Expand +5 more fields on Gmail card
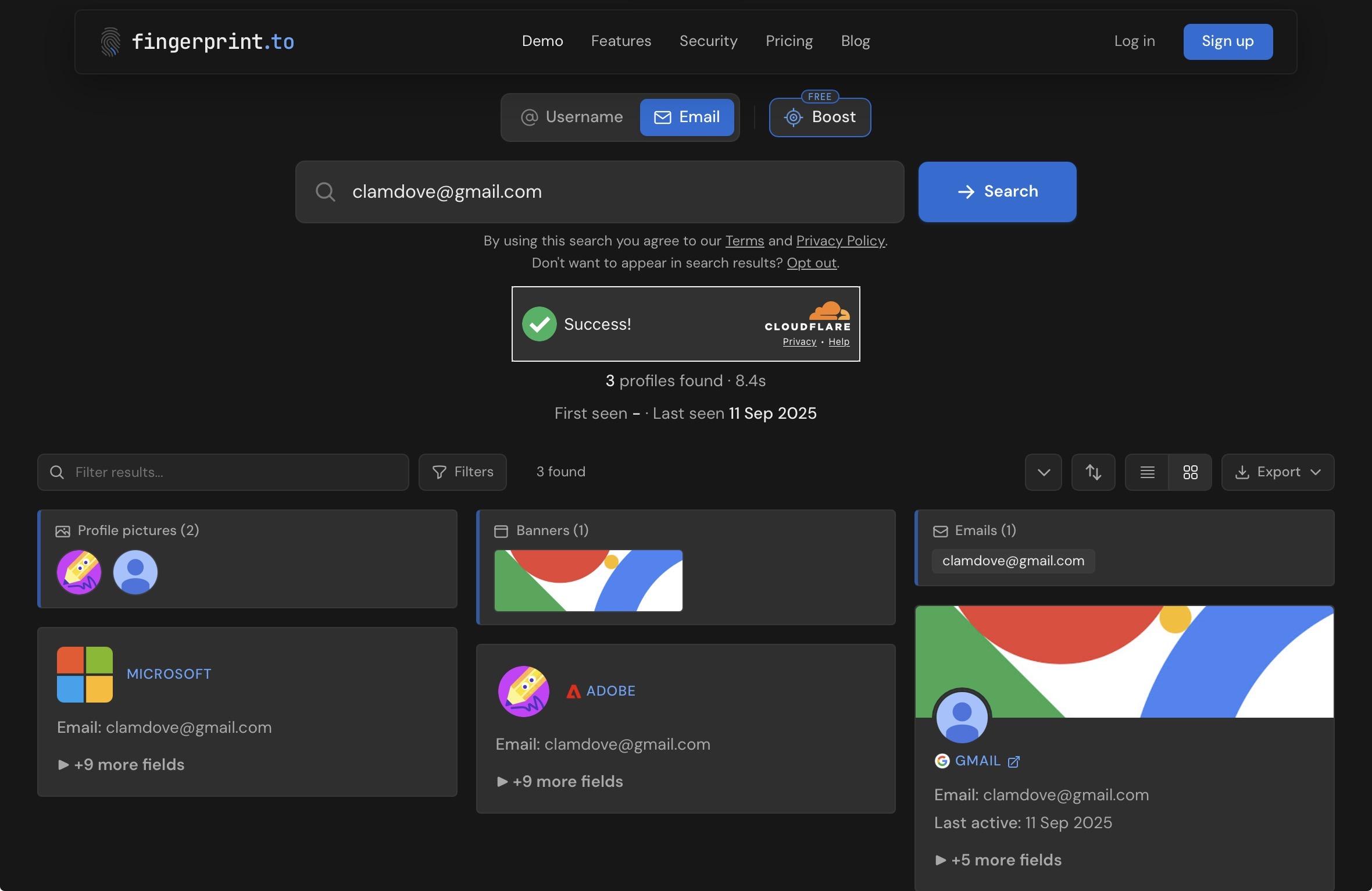The width and height of the screenshot is (1372, 891). click(x=998, y=860)
